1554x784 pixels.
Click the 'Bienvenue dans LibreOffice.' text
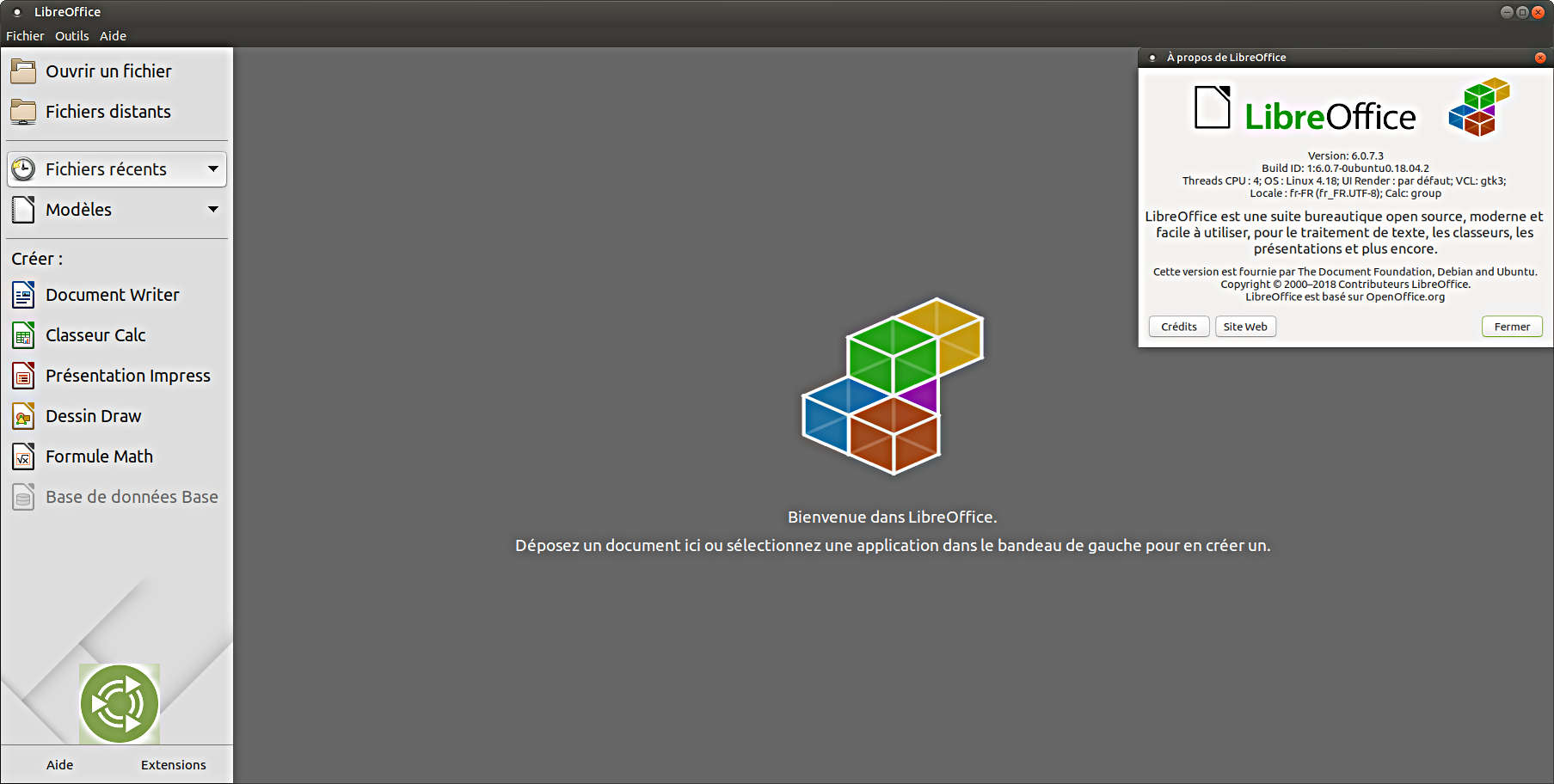pyautogui.click(x=893, y=518)
